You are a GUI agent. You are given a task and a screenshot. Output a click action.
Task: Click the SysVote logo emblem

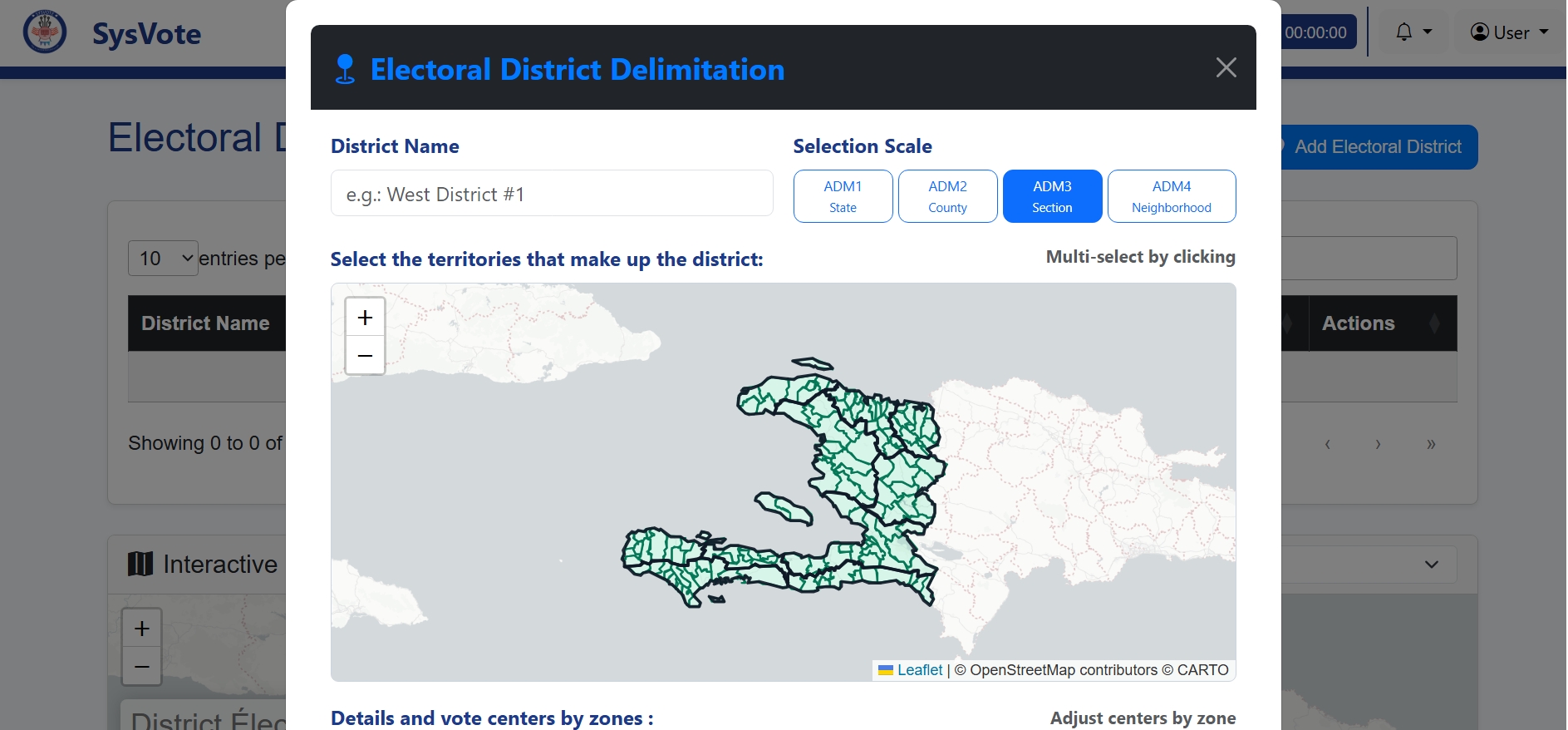pos(45,32)
